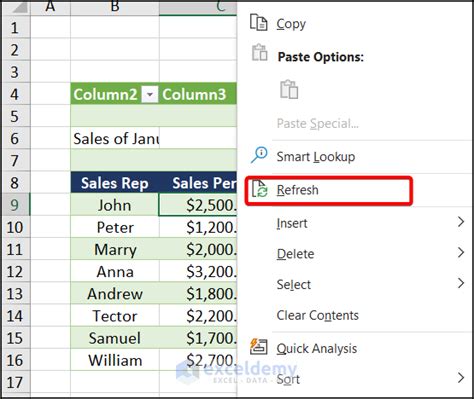
Task: Open the Column2 filter dropdown arrow
Action: pyautogui.click(x=150, y=94)
